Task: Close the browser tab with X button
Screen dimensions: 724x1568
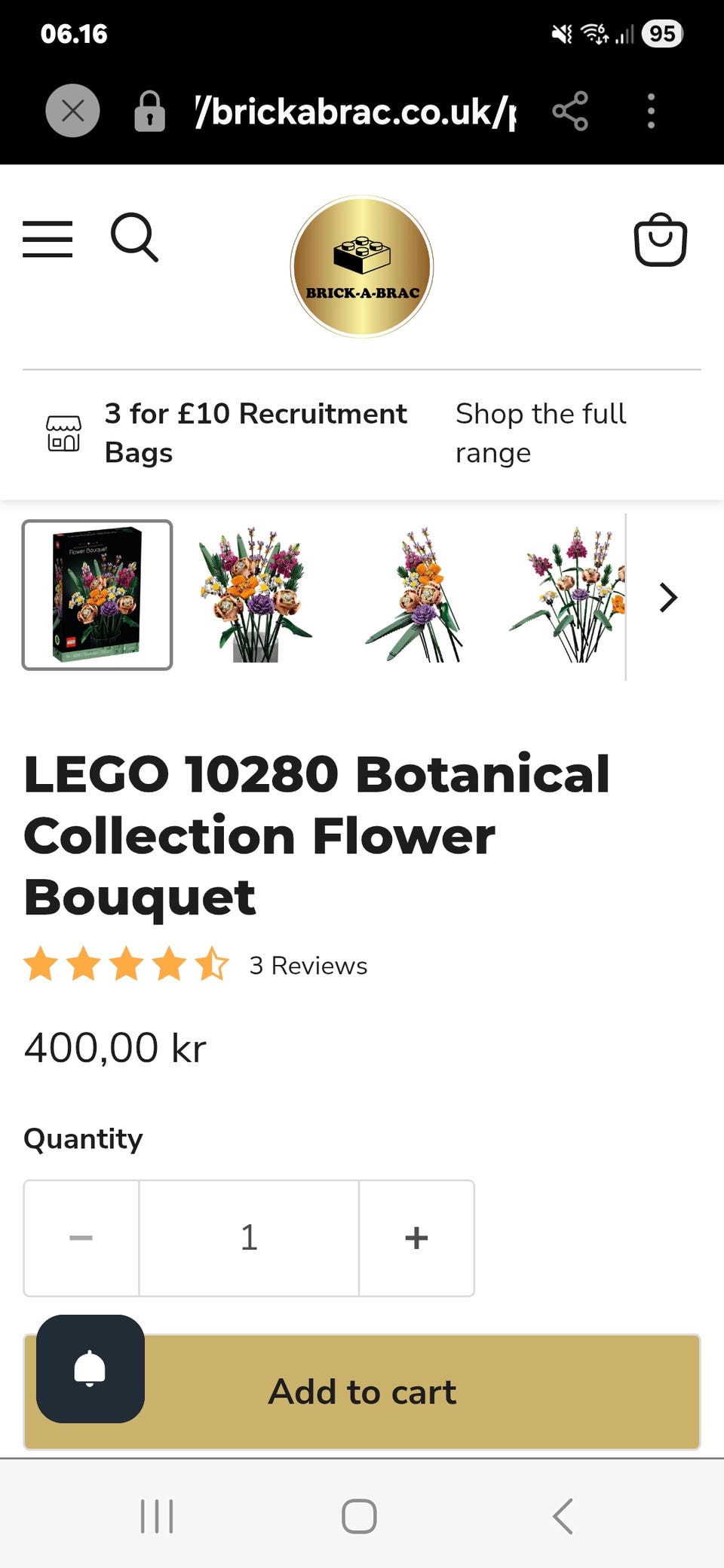Action: [72, 111]
